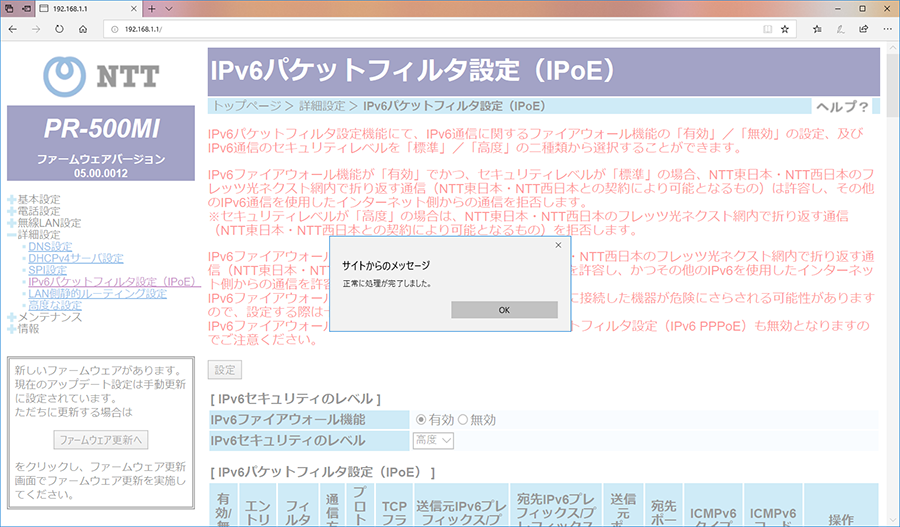Click the TCPフラグ column header
The width and height of the screenshot is (900, 527).
click(x=394, y=506)
